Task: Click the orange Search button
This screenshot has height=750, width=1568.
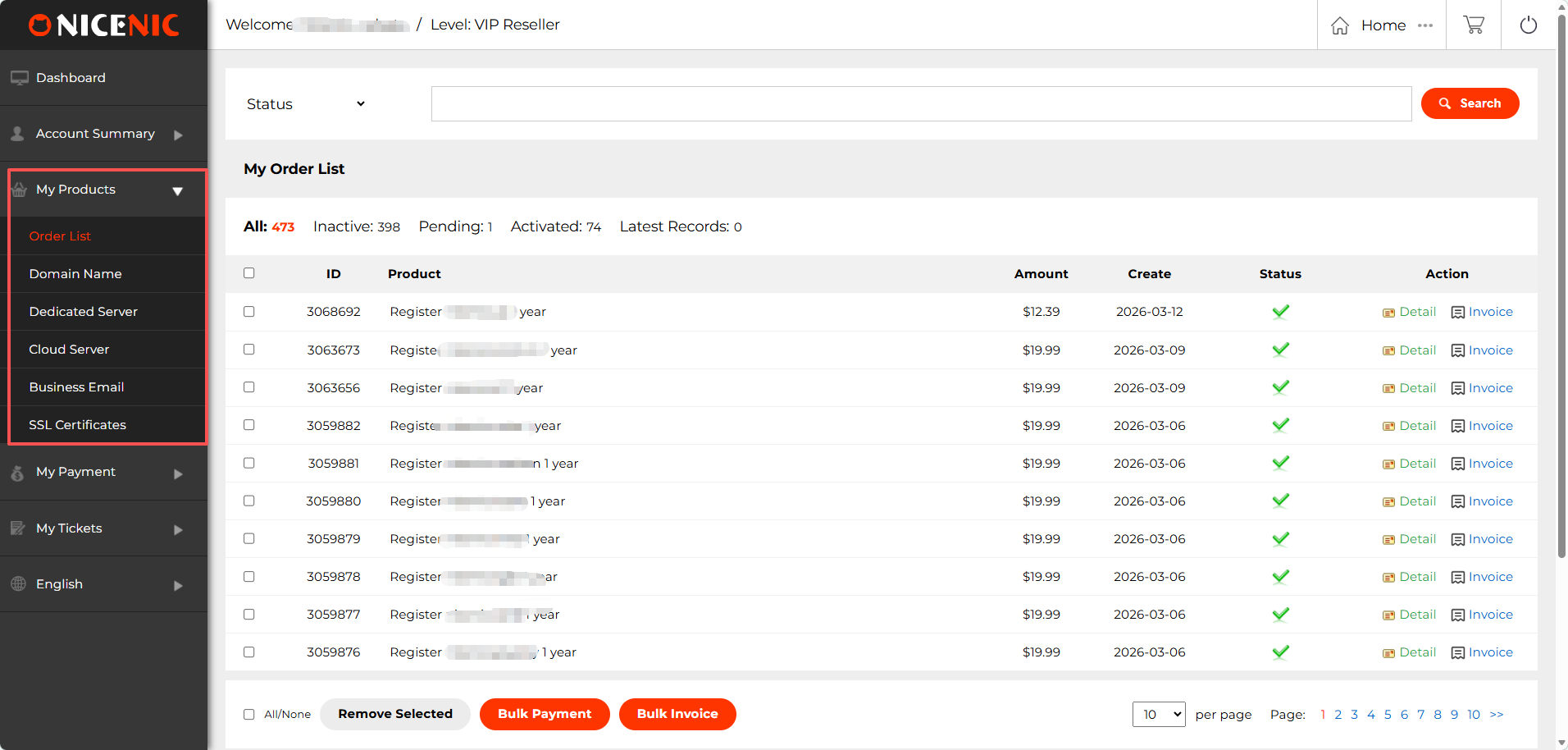Action: point(1470,103)
